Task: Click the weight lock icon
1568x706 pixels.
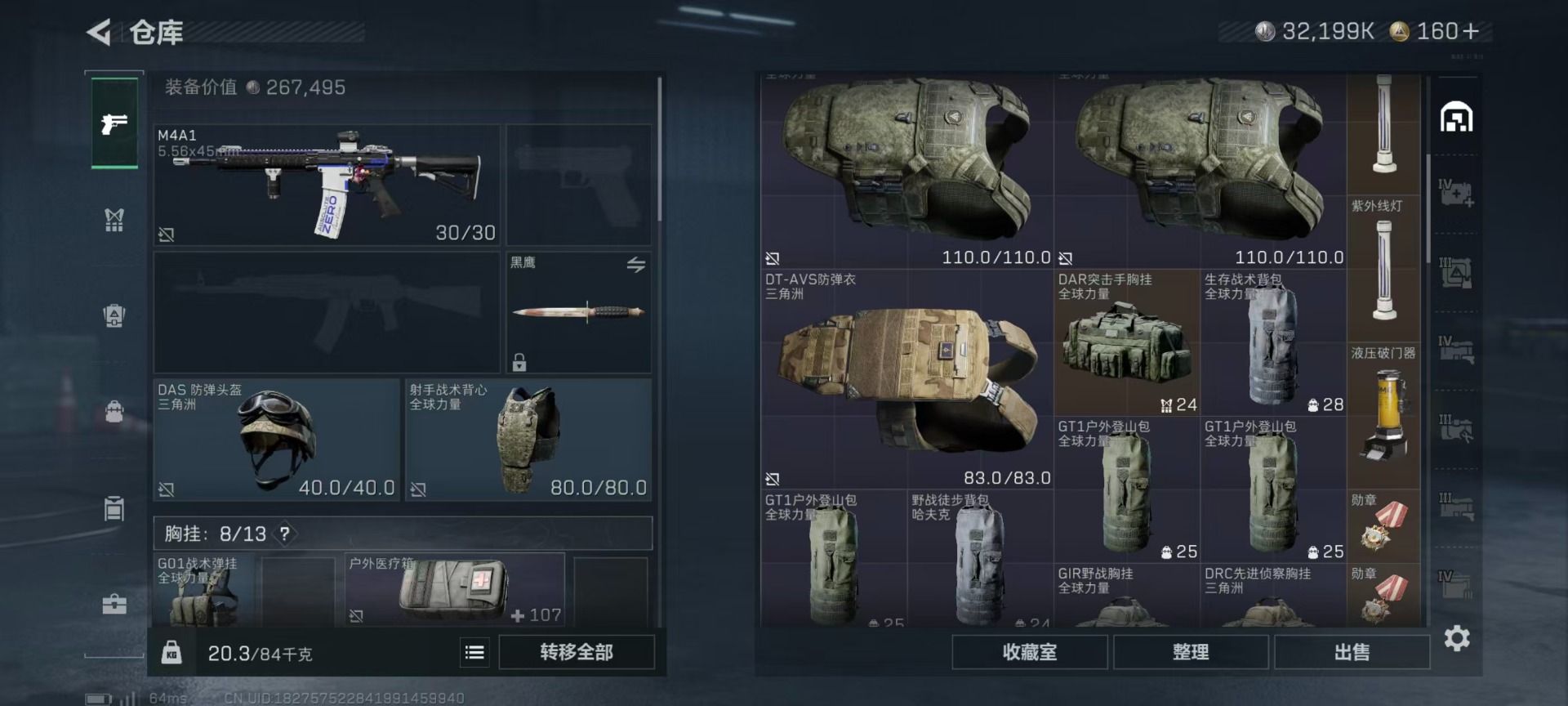Action: click(x=171, y=652)
